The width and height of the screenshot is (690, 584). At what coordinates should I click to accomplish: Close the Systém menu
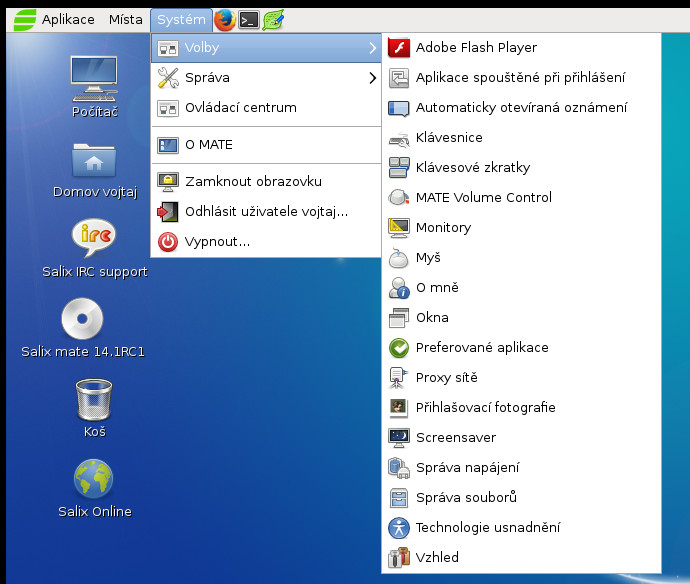(x=181, y=20)
